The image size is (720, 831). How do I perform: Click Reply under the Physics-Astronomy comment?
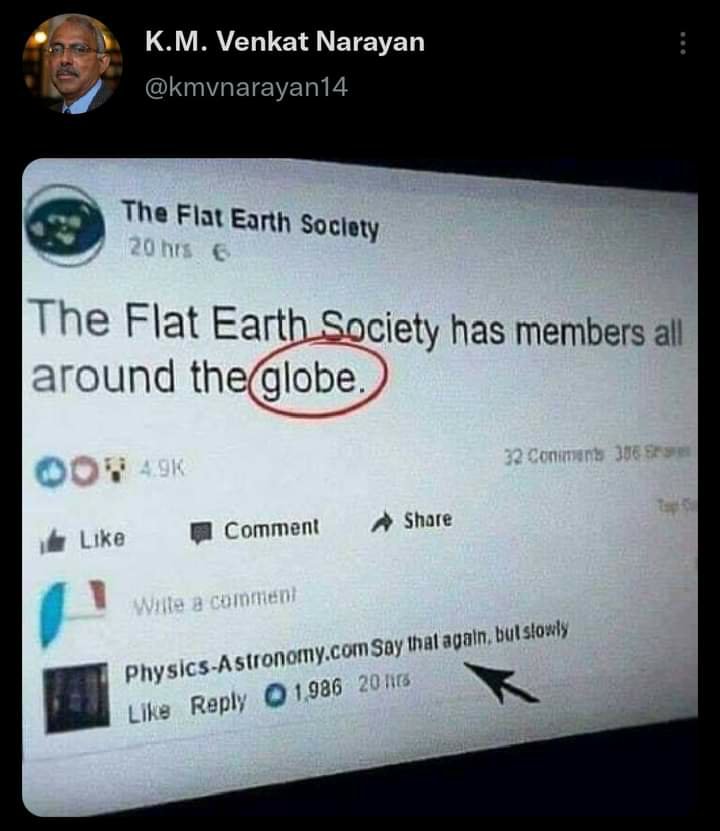click(218, 705)
